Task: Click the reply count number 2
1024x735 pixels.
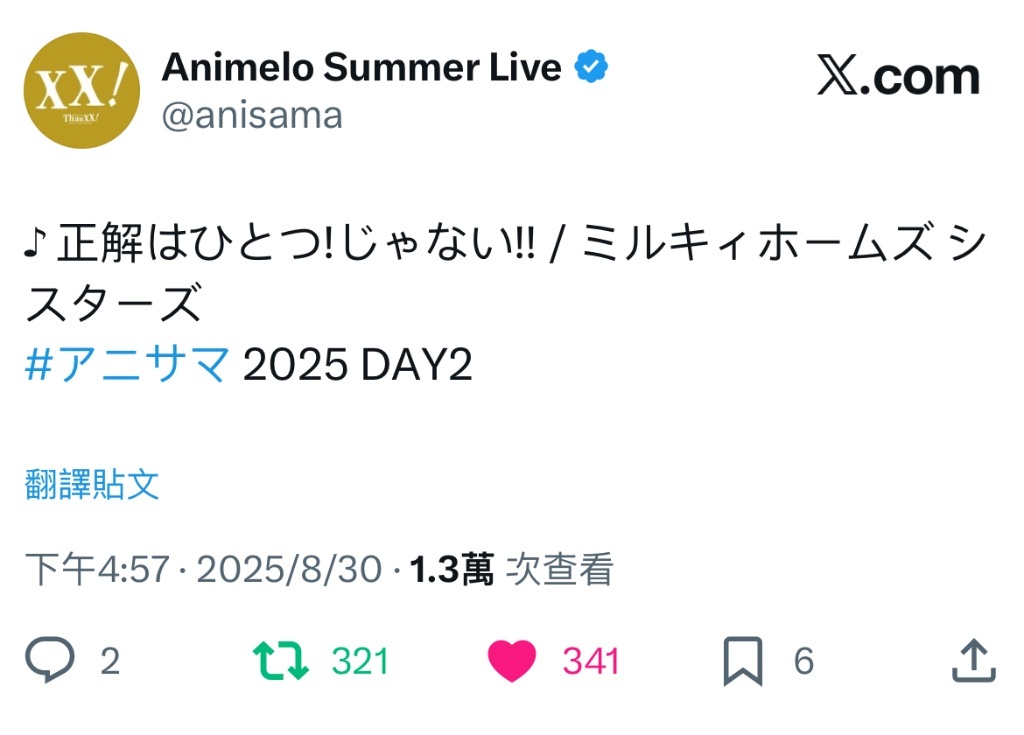Action: (x=110, y=661)
